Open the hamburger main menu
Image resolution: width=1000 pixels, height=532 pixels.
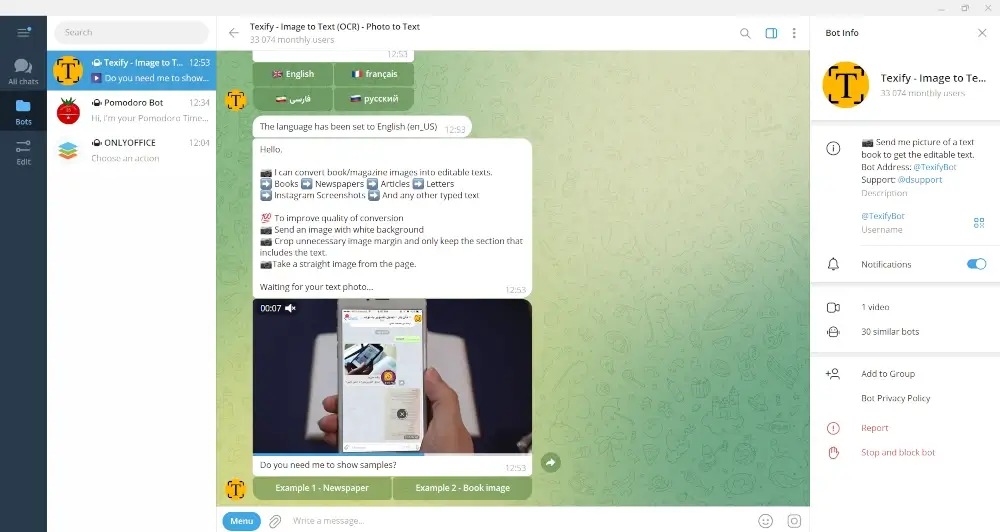tap(24, 32)
